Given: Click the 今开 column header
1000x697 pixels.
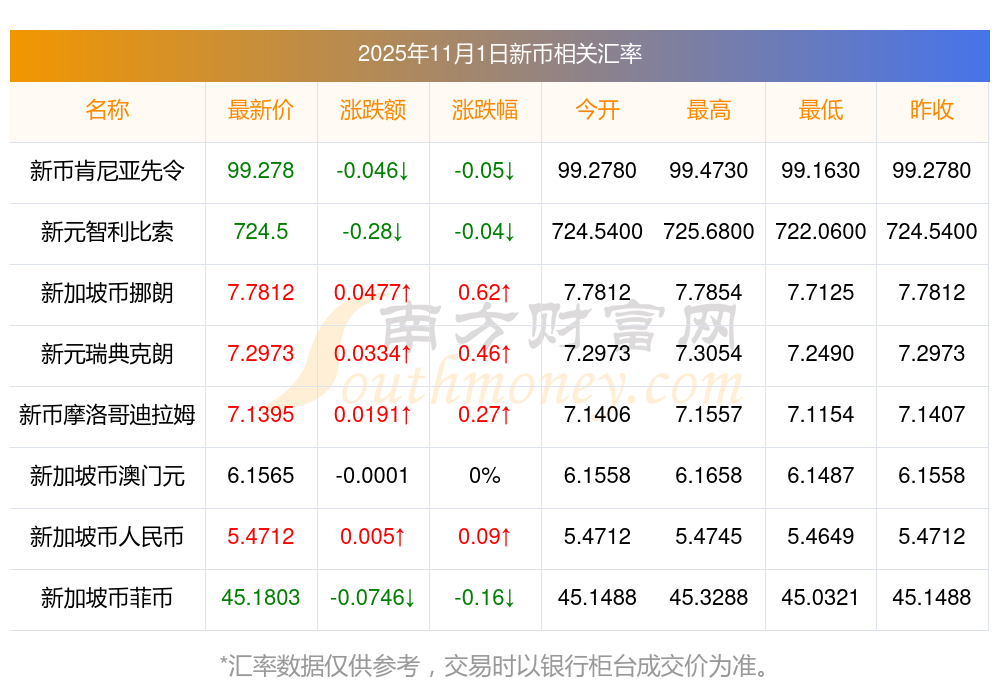Looking at the screenshot, I should 597,111.
